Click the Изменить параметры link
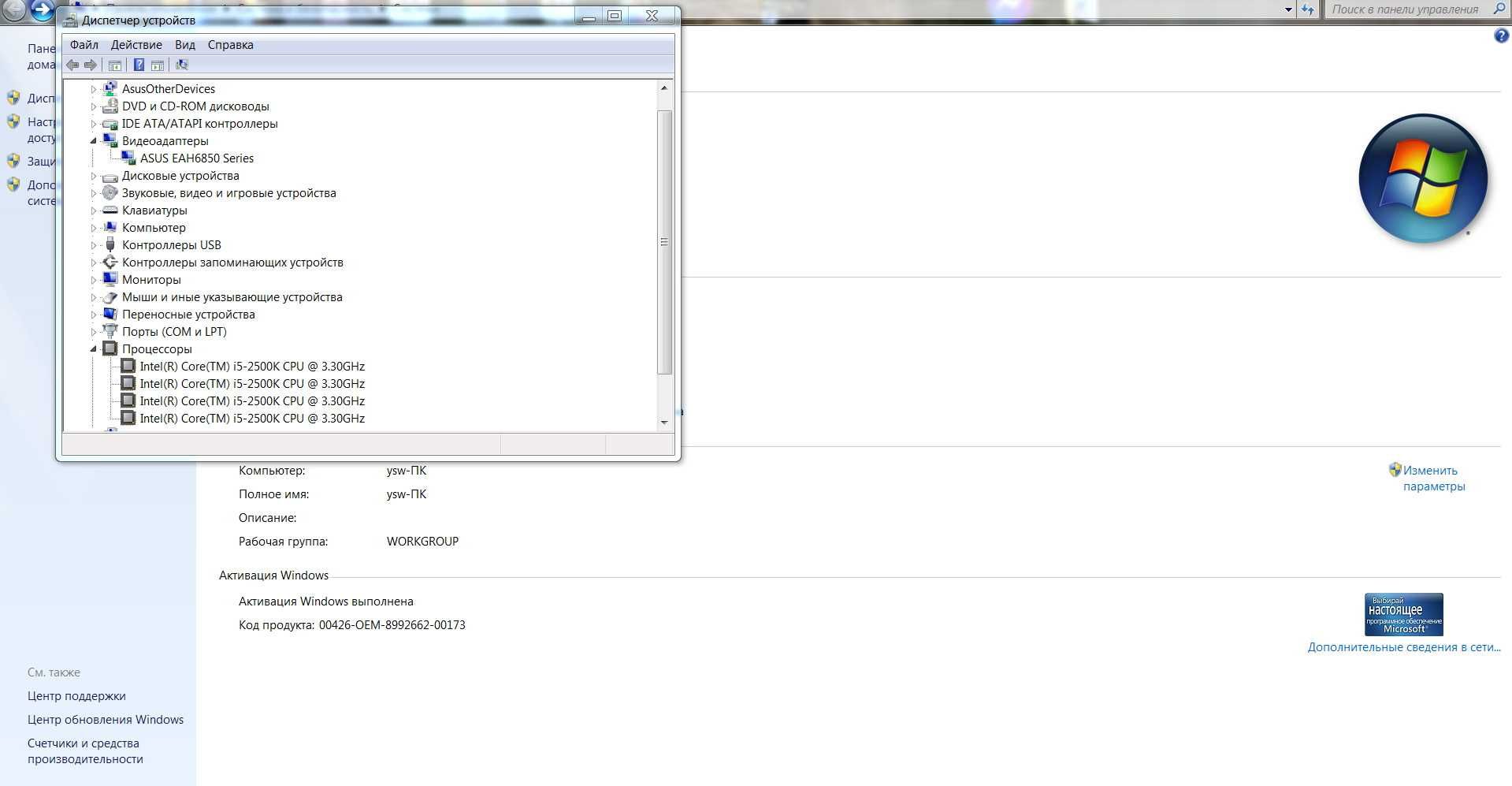The width and height of the screenshot is (1512, 786). [x=1434, y=479]
